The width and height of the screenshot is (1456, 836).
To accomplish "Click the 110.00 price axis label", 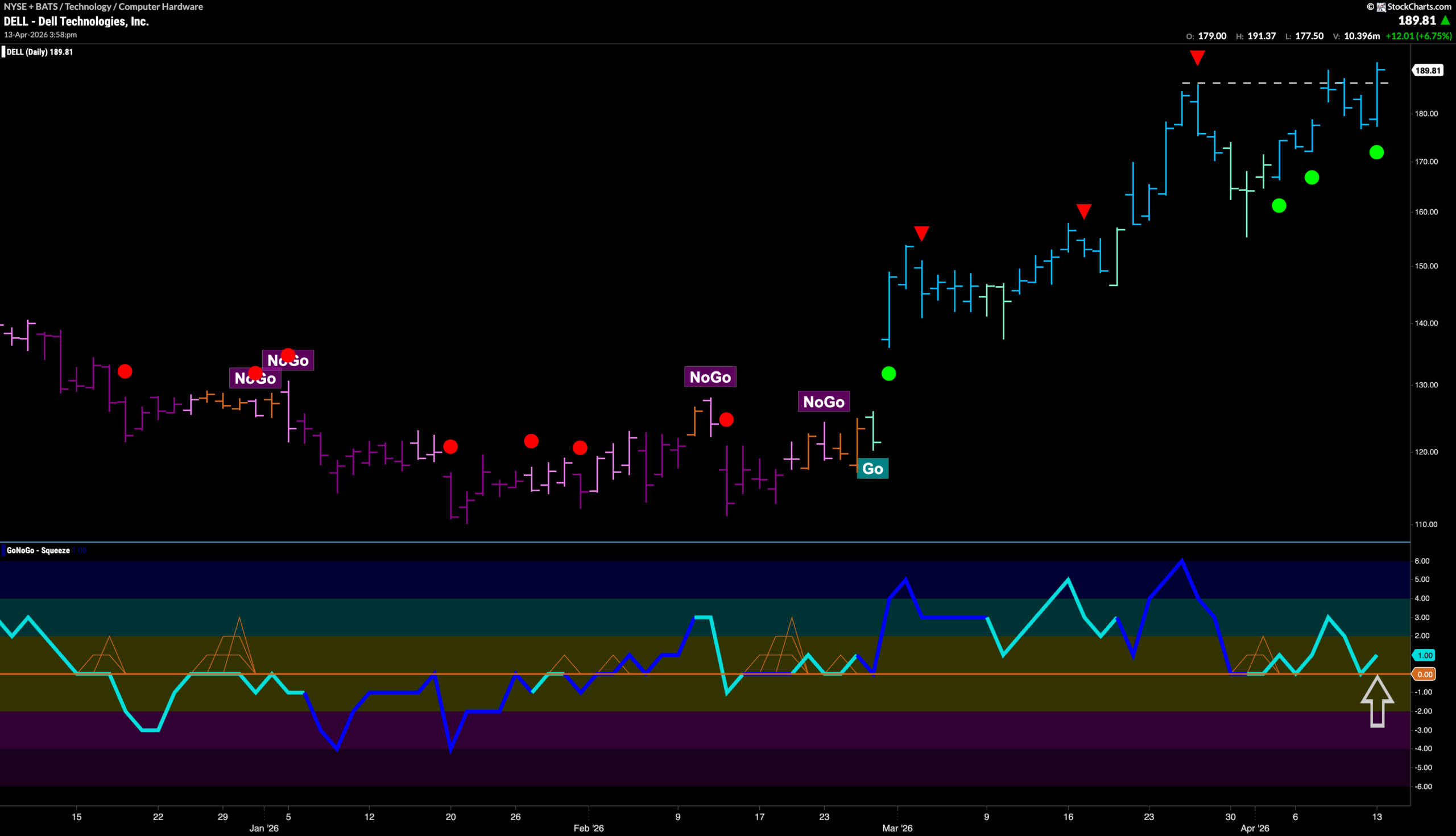I will [x=1426, y=525].
